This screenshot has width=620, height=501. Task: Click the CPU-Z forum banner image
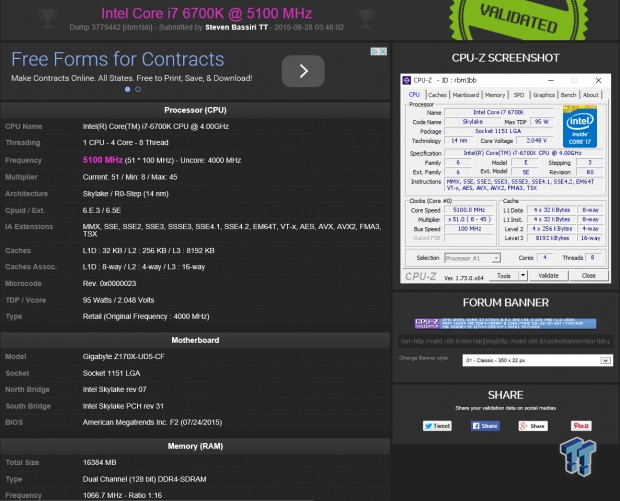tap(505, 323)
